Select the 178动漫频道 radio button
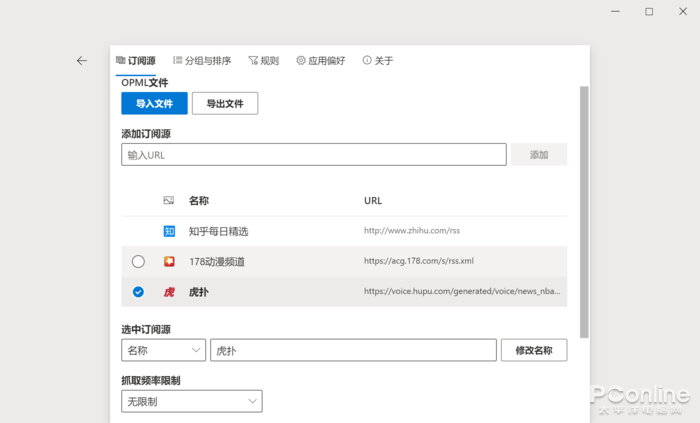The image size is (700, 423). tap(138, 262)
